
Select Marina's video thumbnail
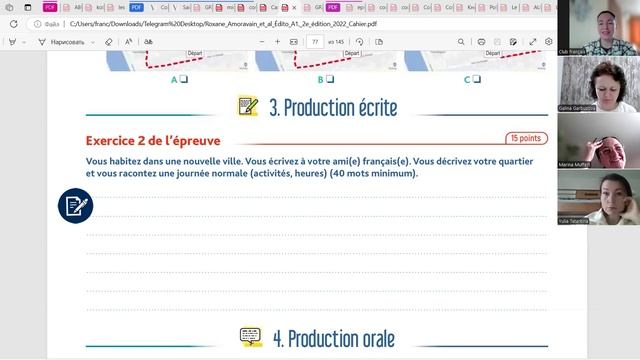point(599,140)
